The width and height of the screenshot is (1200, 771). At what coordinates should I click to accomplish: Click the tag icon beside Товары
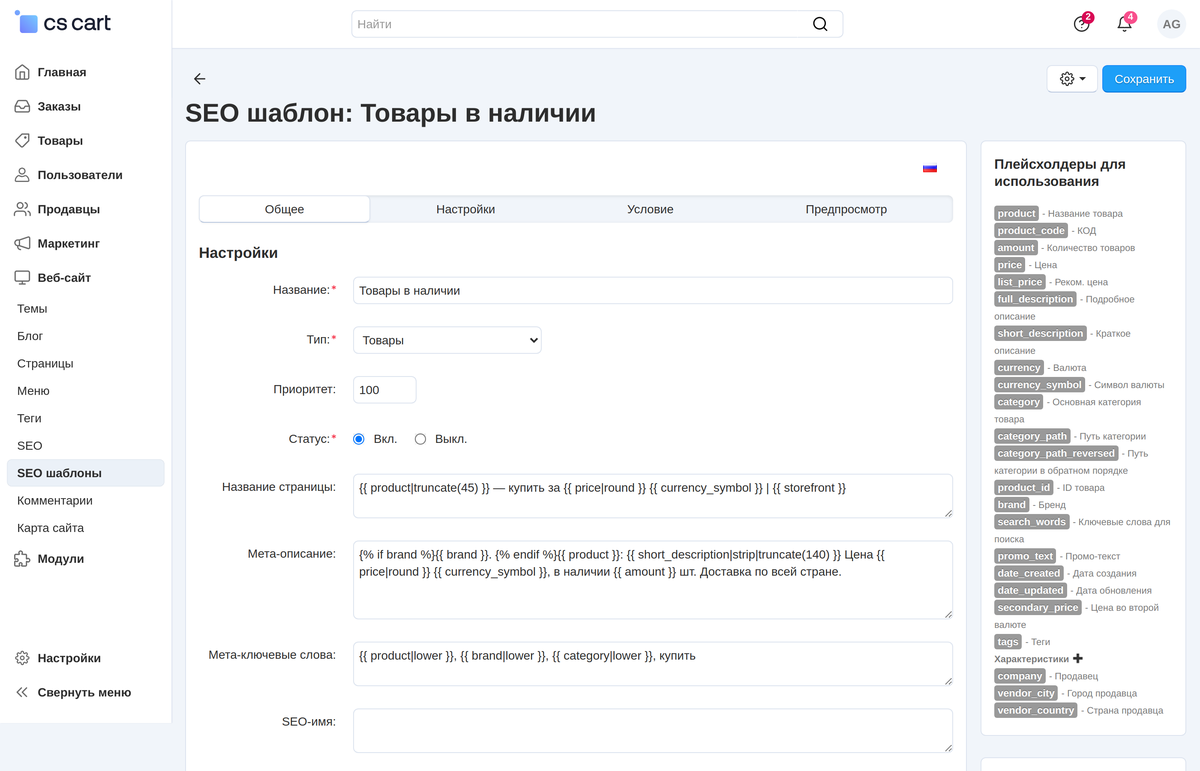(x=22, y=140)
